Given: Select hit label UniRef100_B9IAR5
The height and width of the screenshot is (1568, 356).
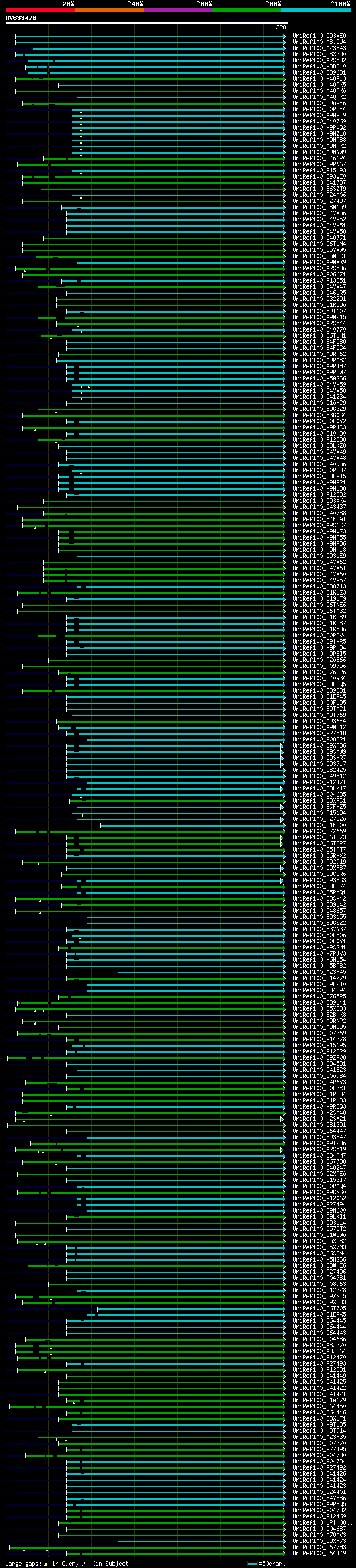Looking at the screenshot, I should tap(319, 641).
